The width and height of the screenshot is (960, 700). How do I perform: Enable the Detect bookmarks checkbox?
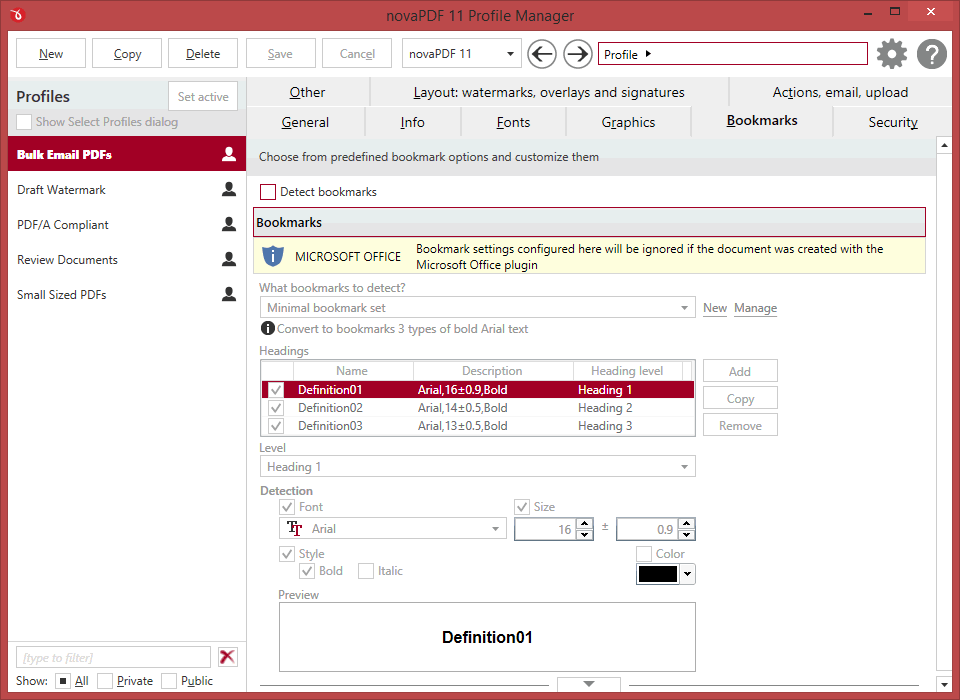(x=268, y=192)
